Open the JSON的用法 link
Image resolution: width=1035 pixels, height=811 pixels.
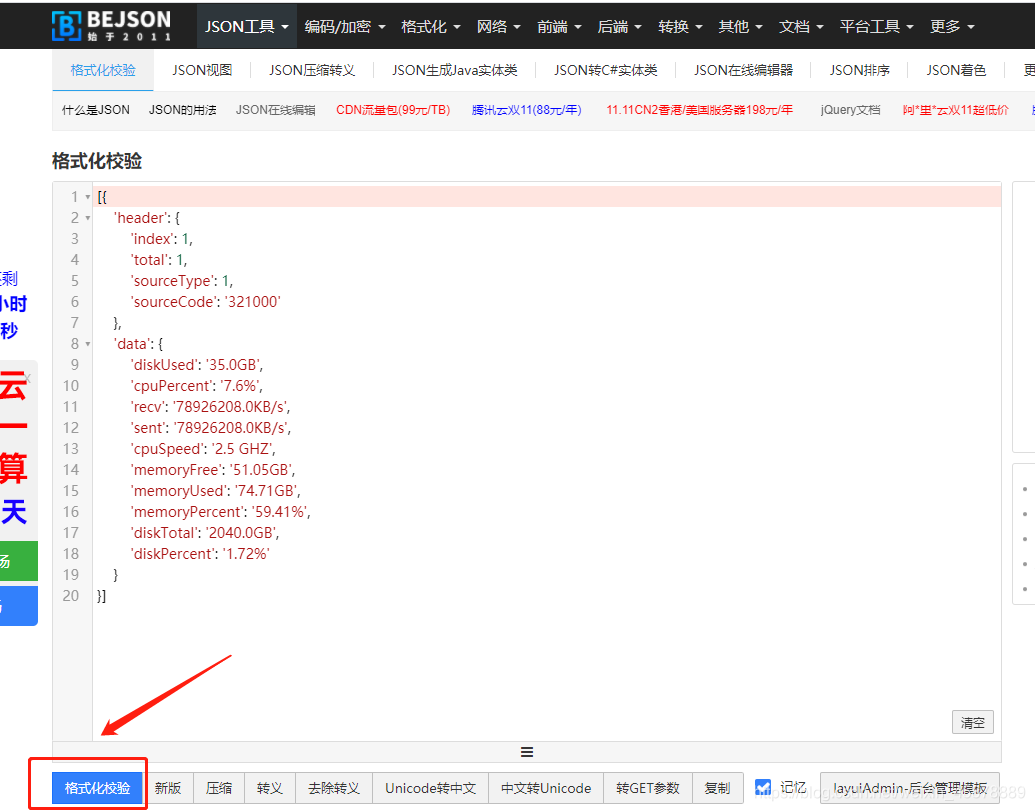pyautogui.click(x=182, y=110)
